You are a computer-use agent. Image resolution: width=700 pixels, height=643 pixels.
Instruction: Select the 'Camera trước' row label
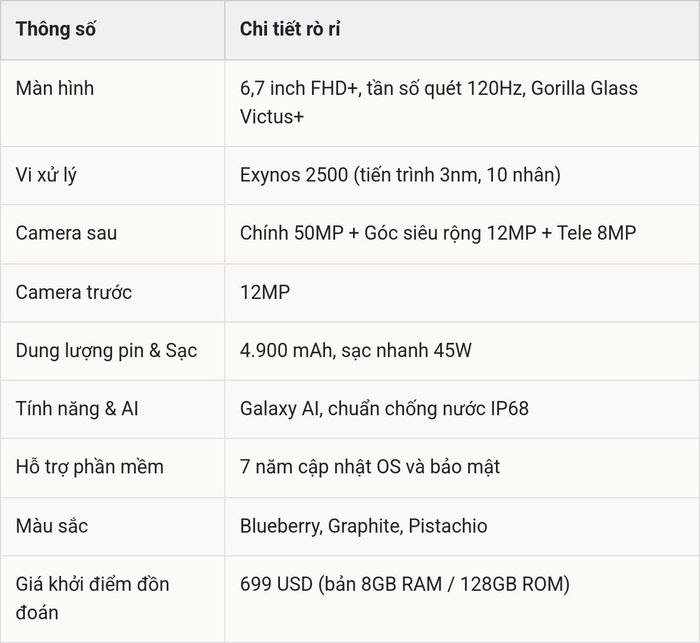[x=74, y=292]
